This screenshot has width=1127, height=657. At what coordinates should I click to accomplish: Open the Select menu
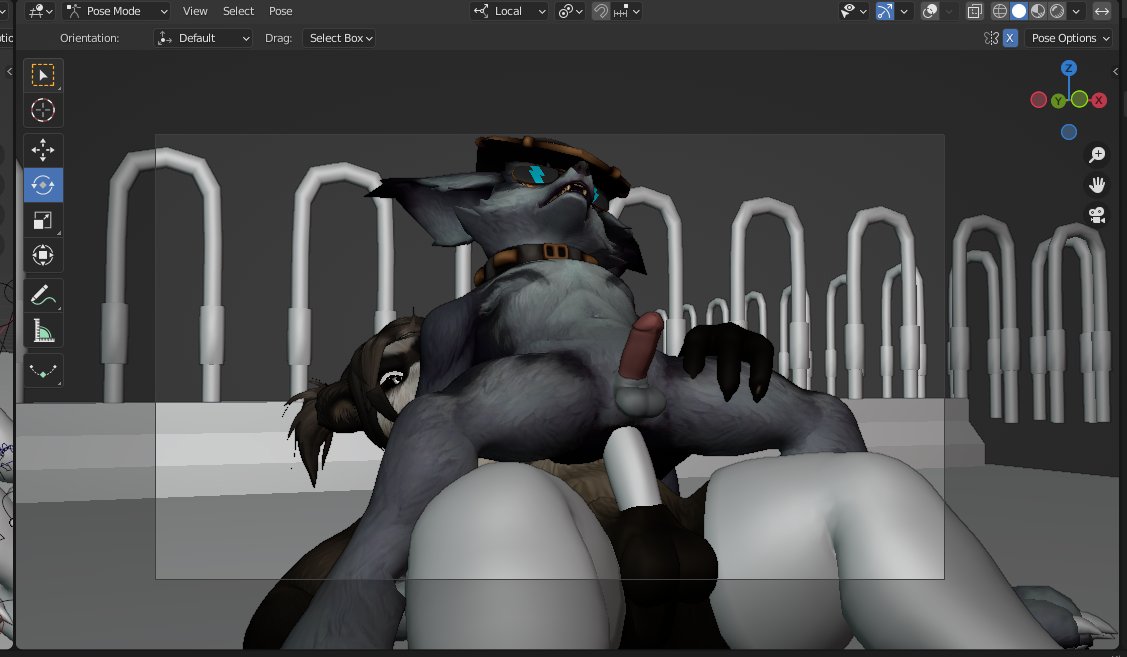(x=239, y=11)
